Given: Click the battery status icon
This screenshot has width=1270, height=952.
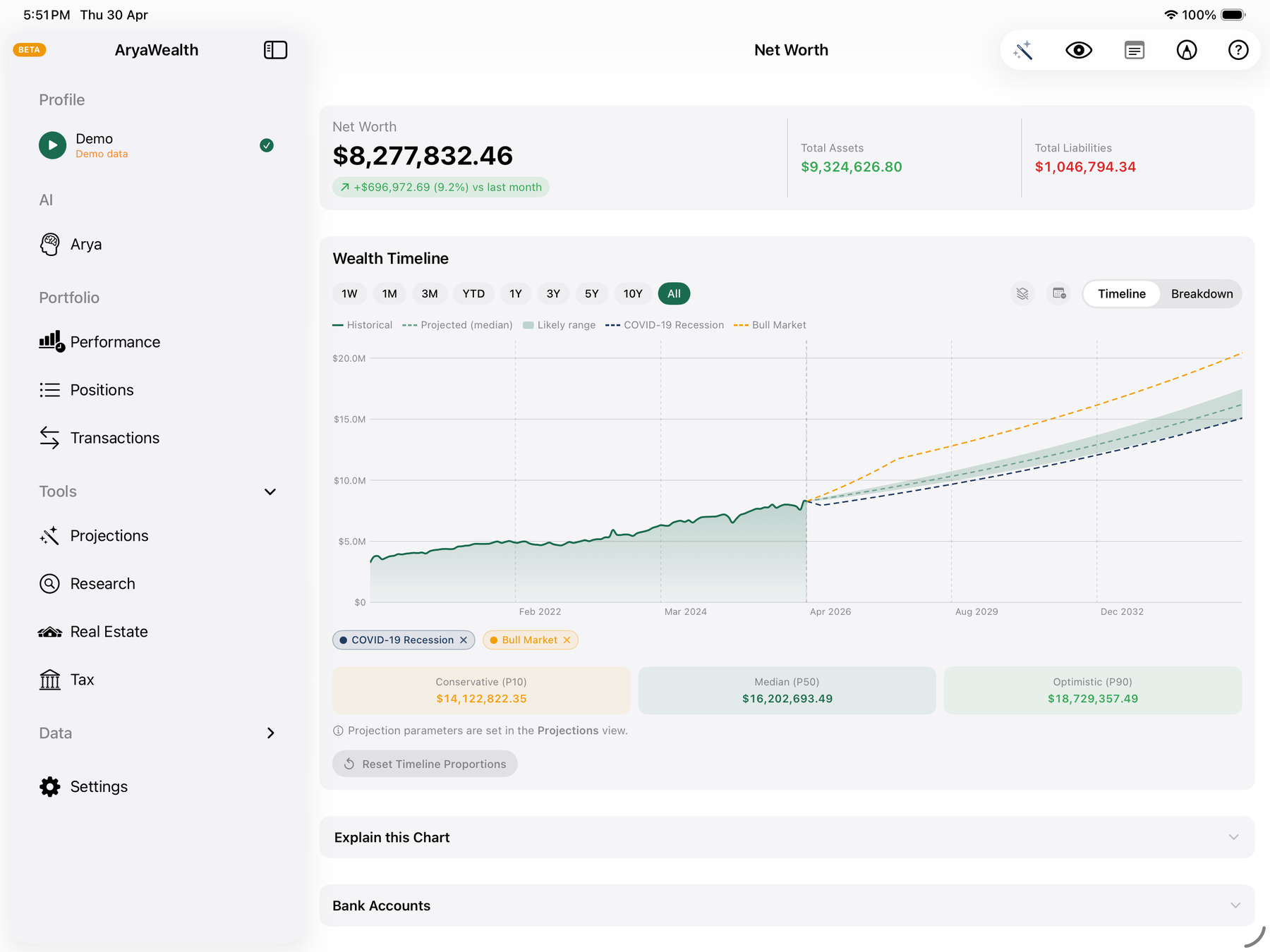Looking at the screenshot, I should pos(1233,15).
